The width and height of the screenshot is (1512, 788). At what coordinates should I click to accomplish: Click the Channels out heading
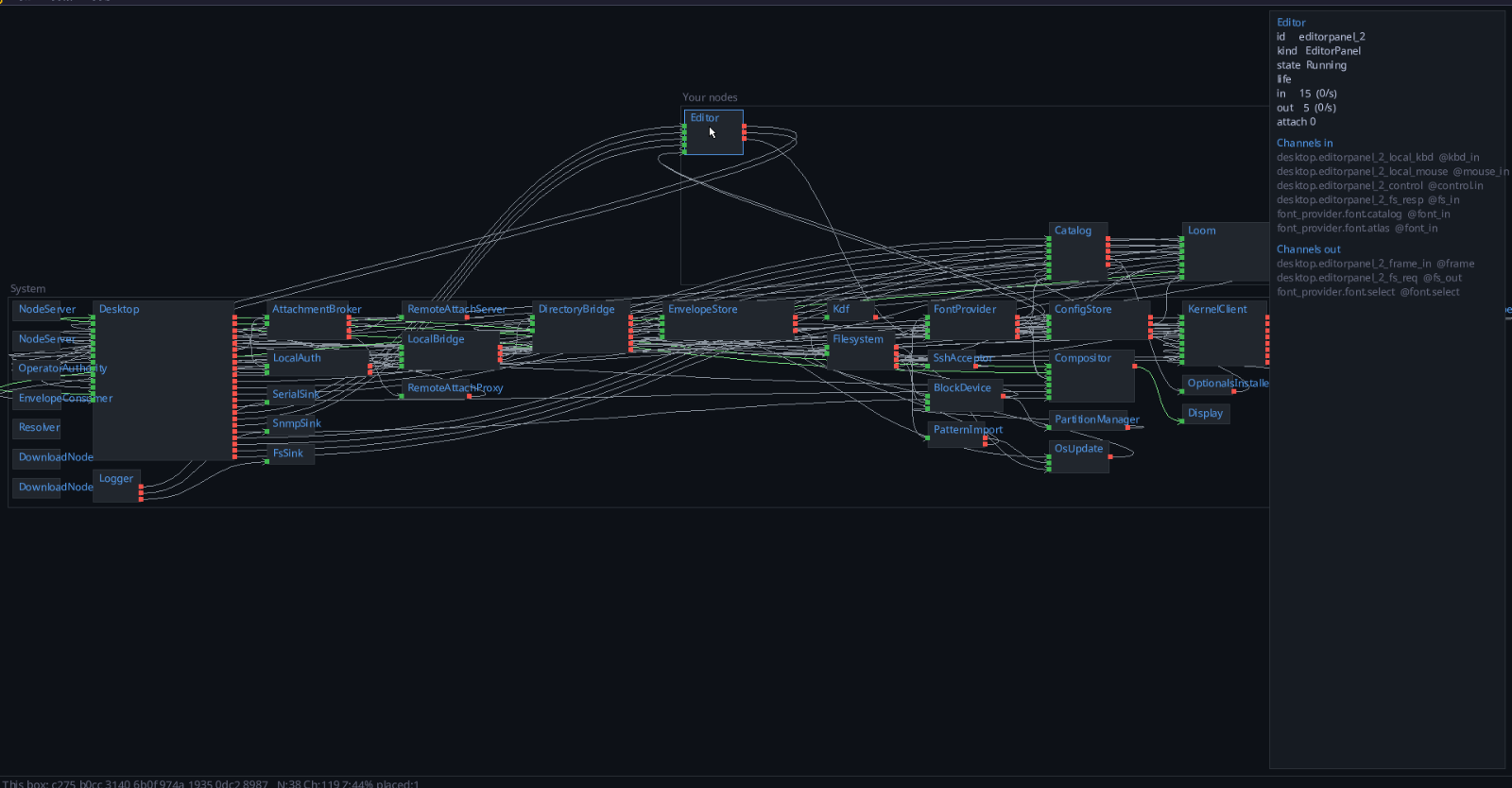(x=1308, y=249)
